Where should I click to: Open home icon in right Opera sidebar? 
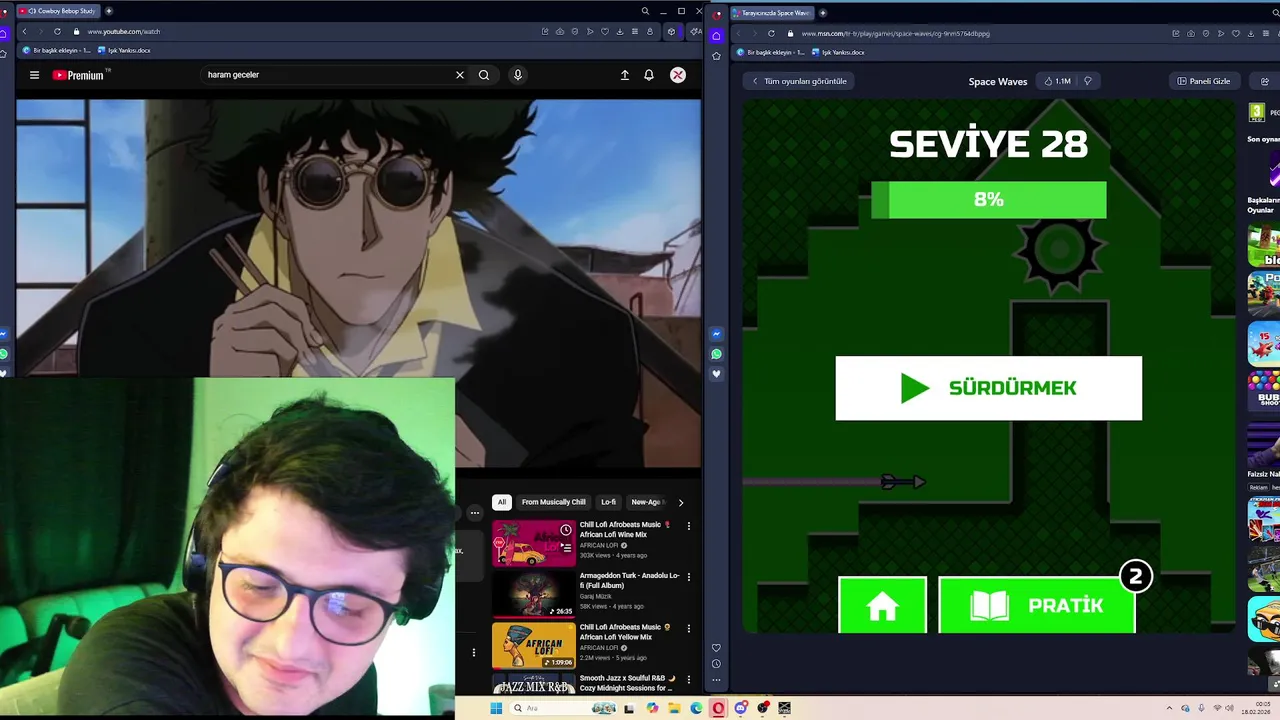tap(716, 35)
